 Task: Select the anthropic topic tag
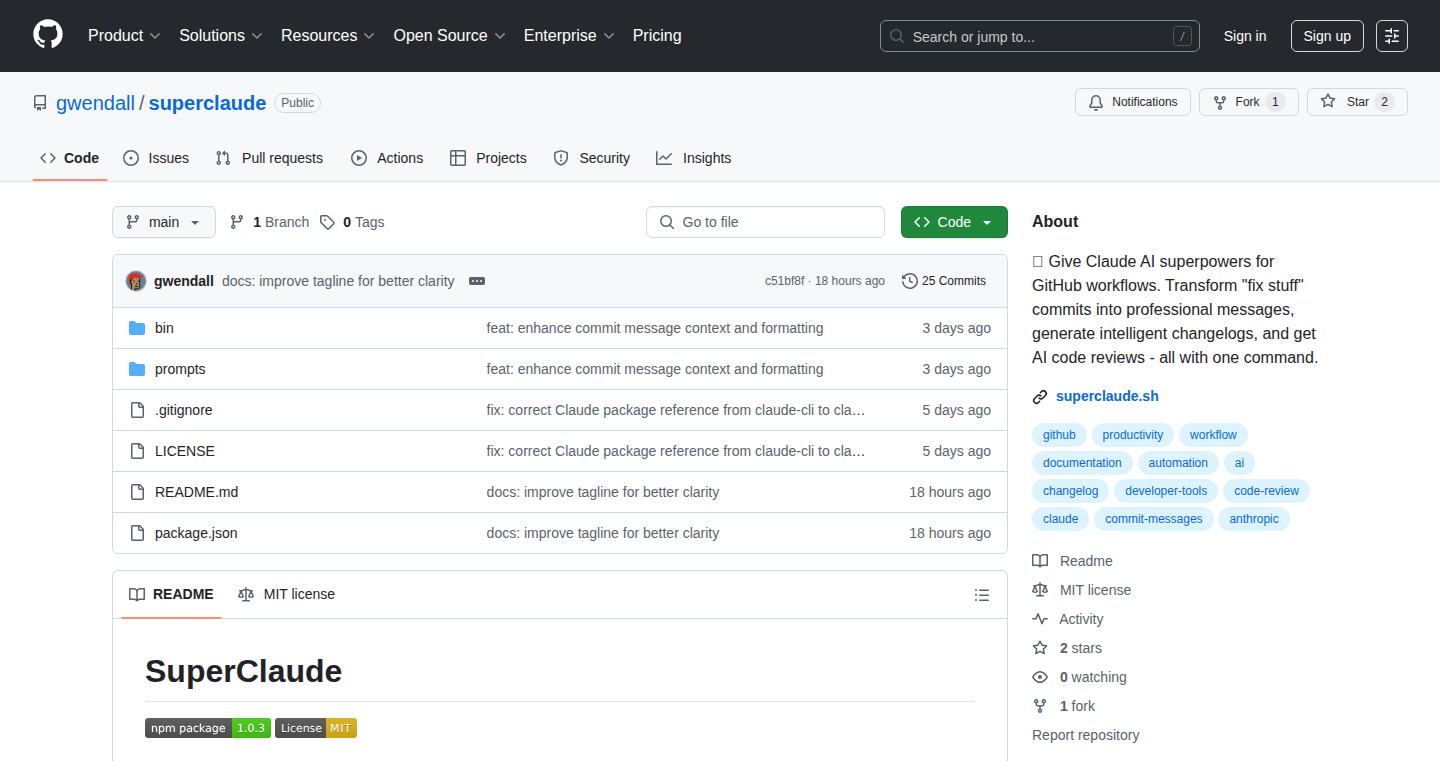tap(1254, 519)
